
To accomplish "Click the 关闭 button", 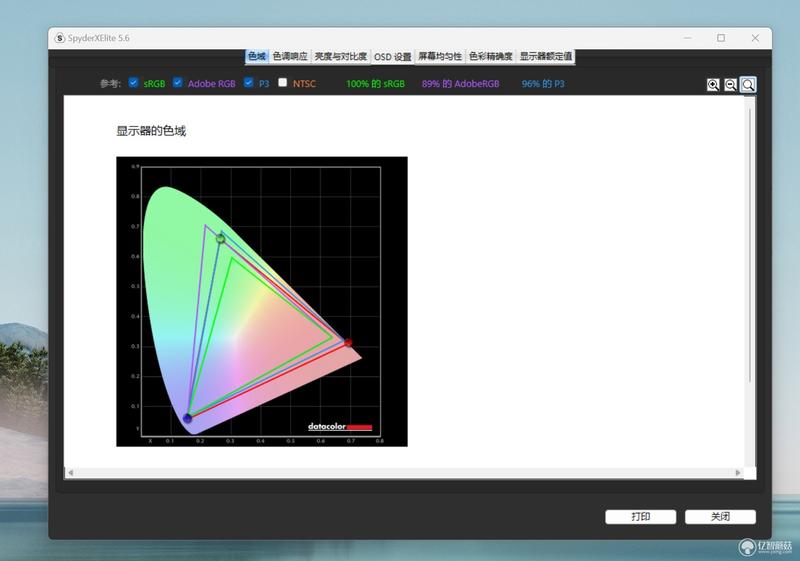I will [720, 517].
